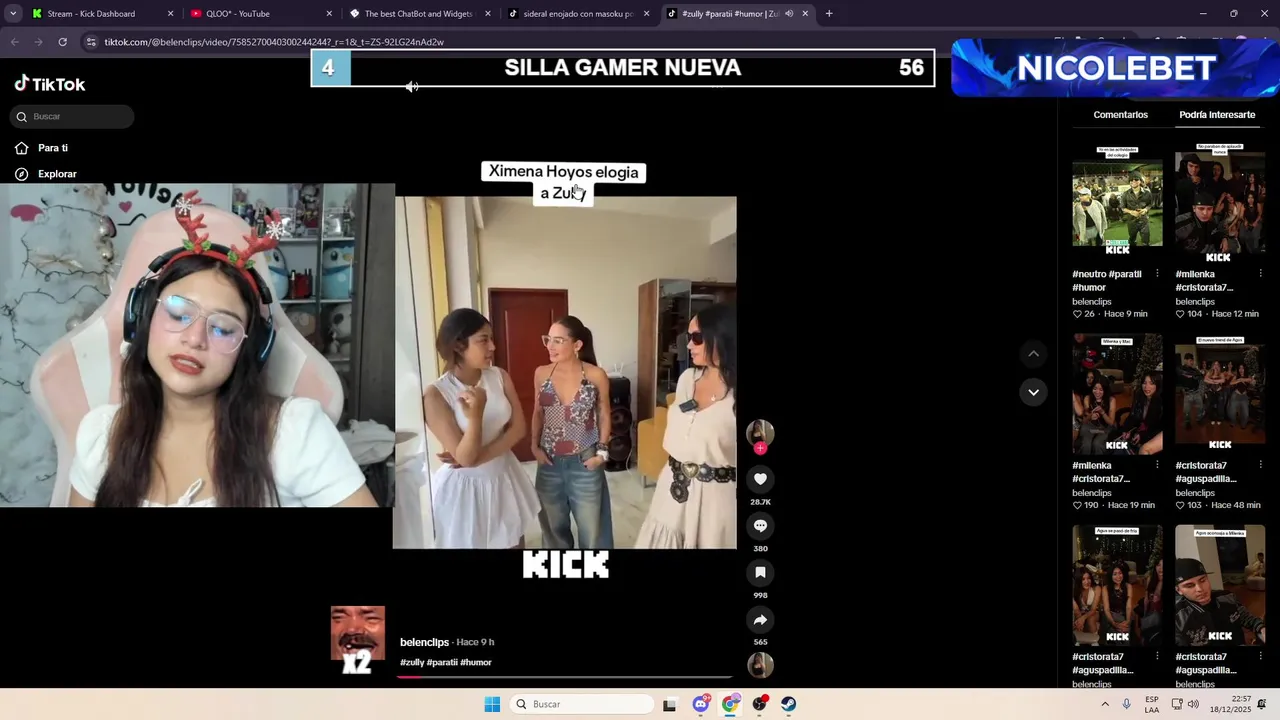Image resolution: width=1280 pixels, height=720 pixels.
Task: Open OBS Studio from the taskbar
Action: pyautogui.click(x=760, y=704)
